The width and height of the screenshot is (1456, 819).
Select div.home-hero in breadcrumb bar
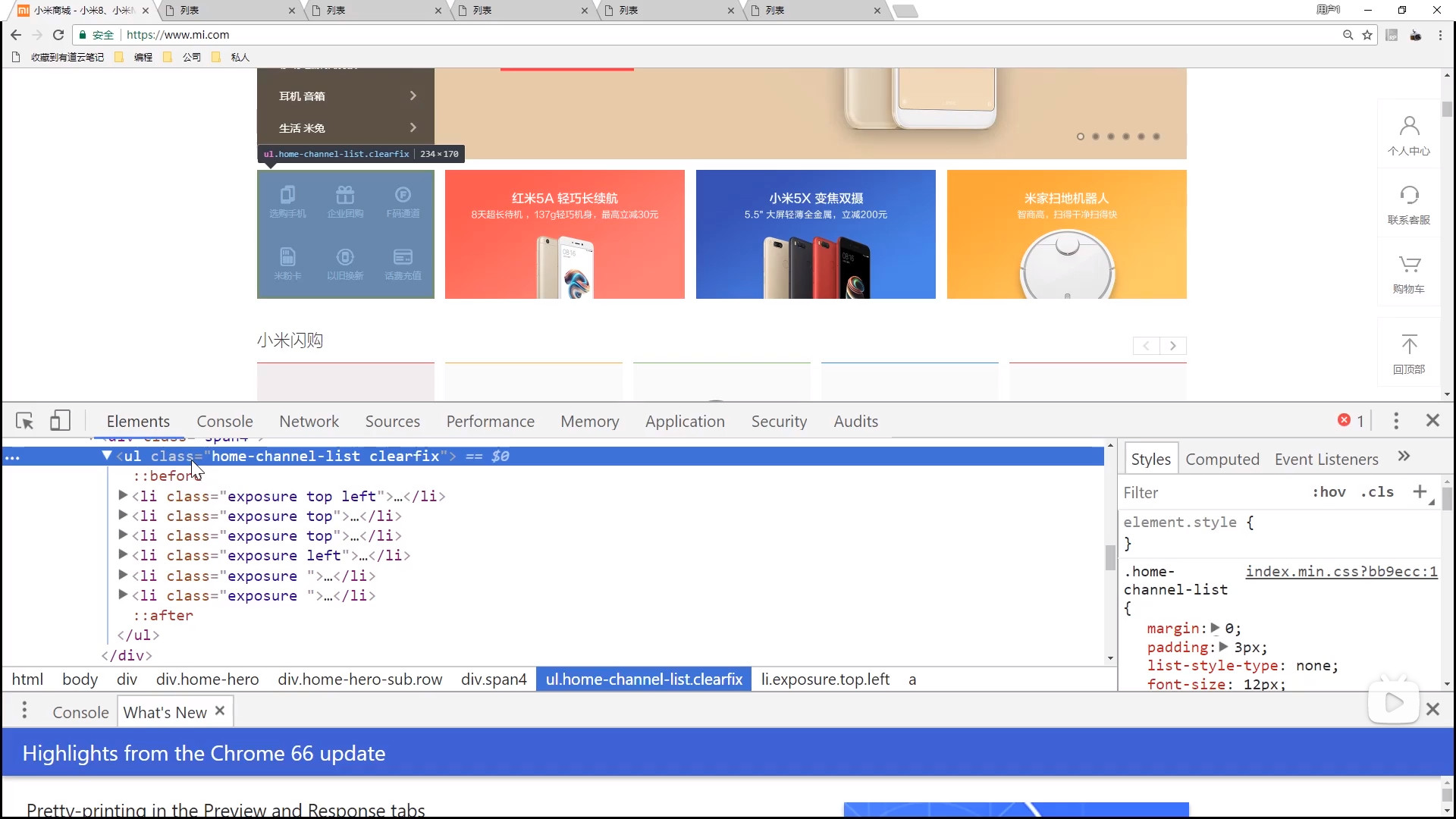click(x=207, y=679)
